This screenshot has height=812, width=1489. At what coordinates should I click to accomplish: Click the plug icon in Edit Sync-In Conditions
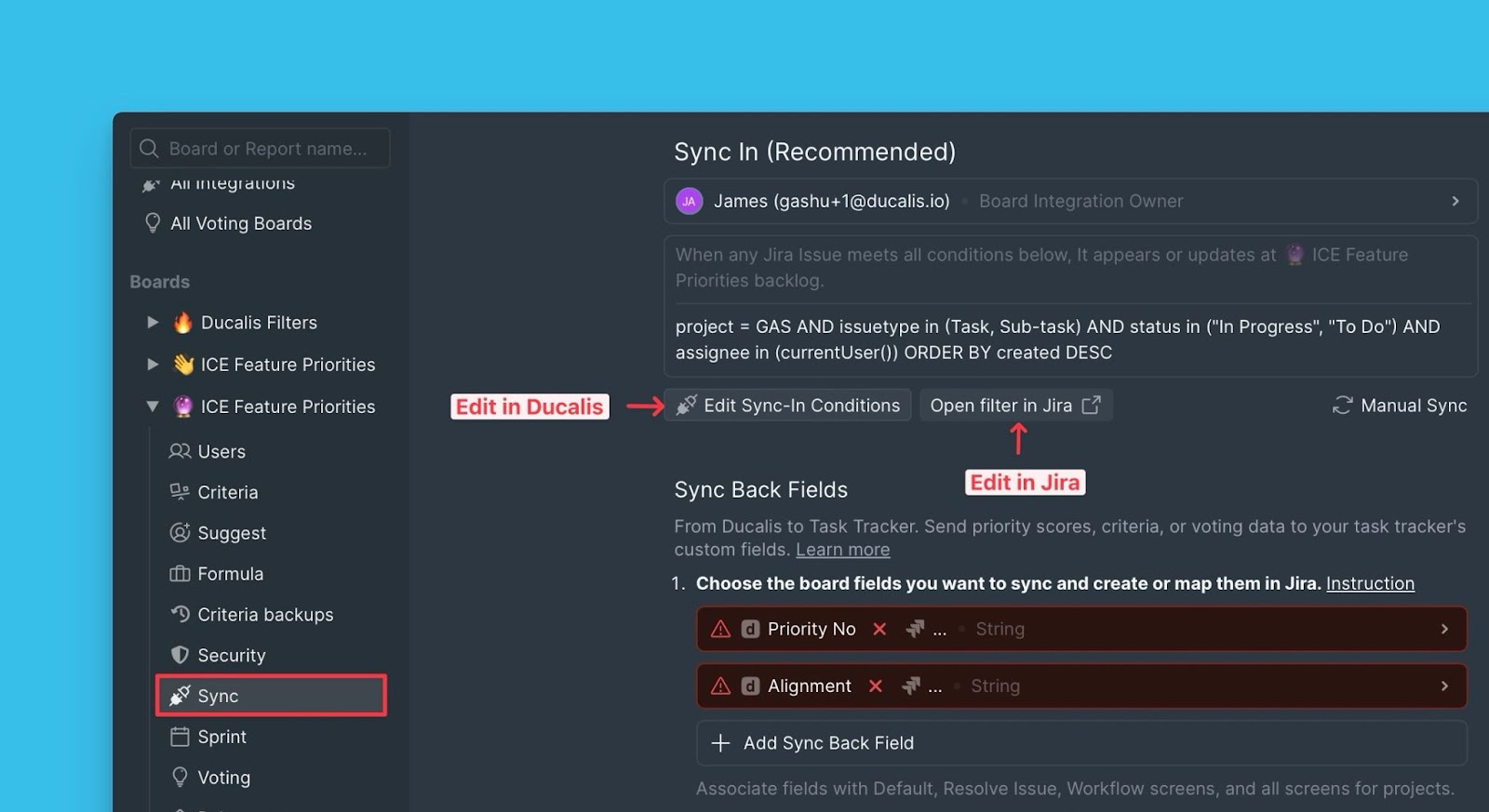click(686, 406)
